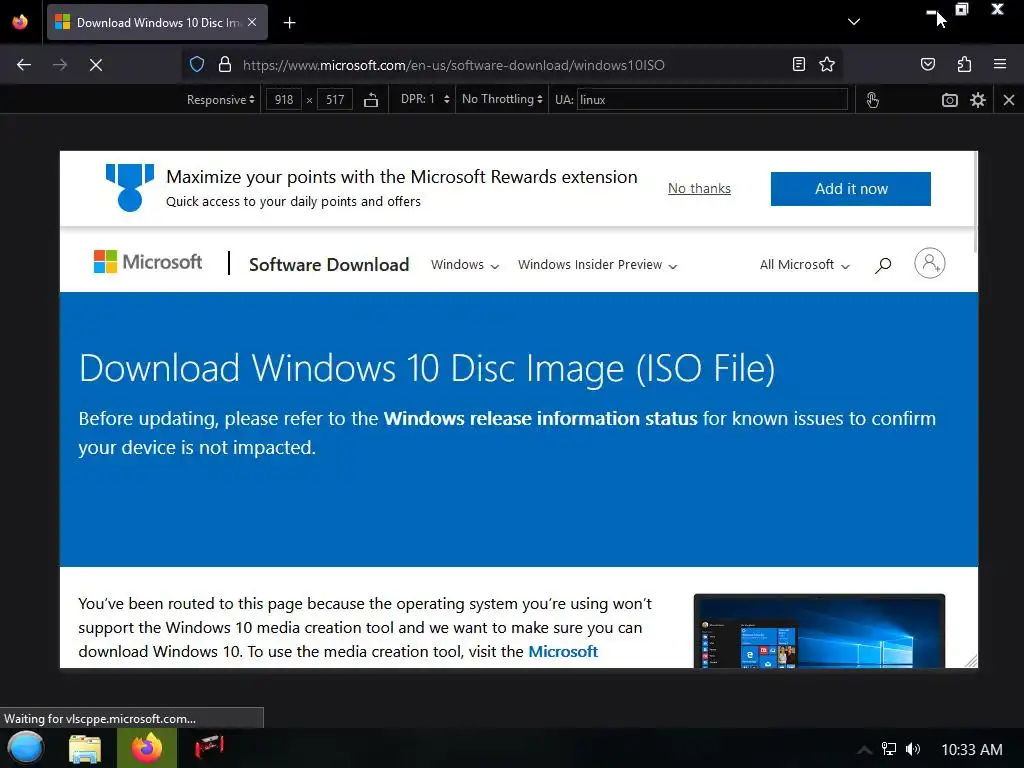The image size is (1024, 768).
Task: Open tracking protection shield icon
Action: (197, 65)
